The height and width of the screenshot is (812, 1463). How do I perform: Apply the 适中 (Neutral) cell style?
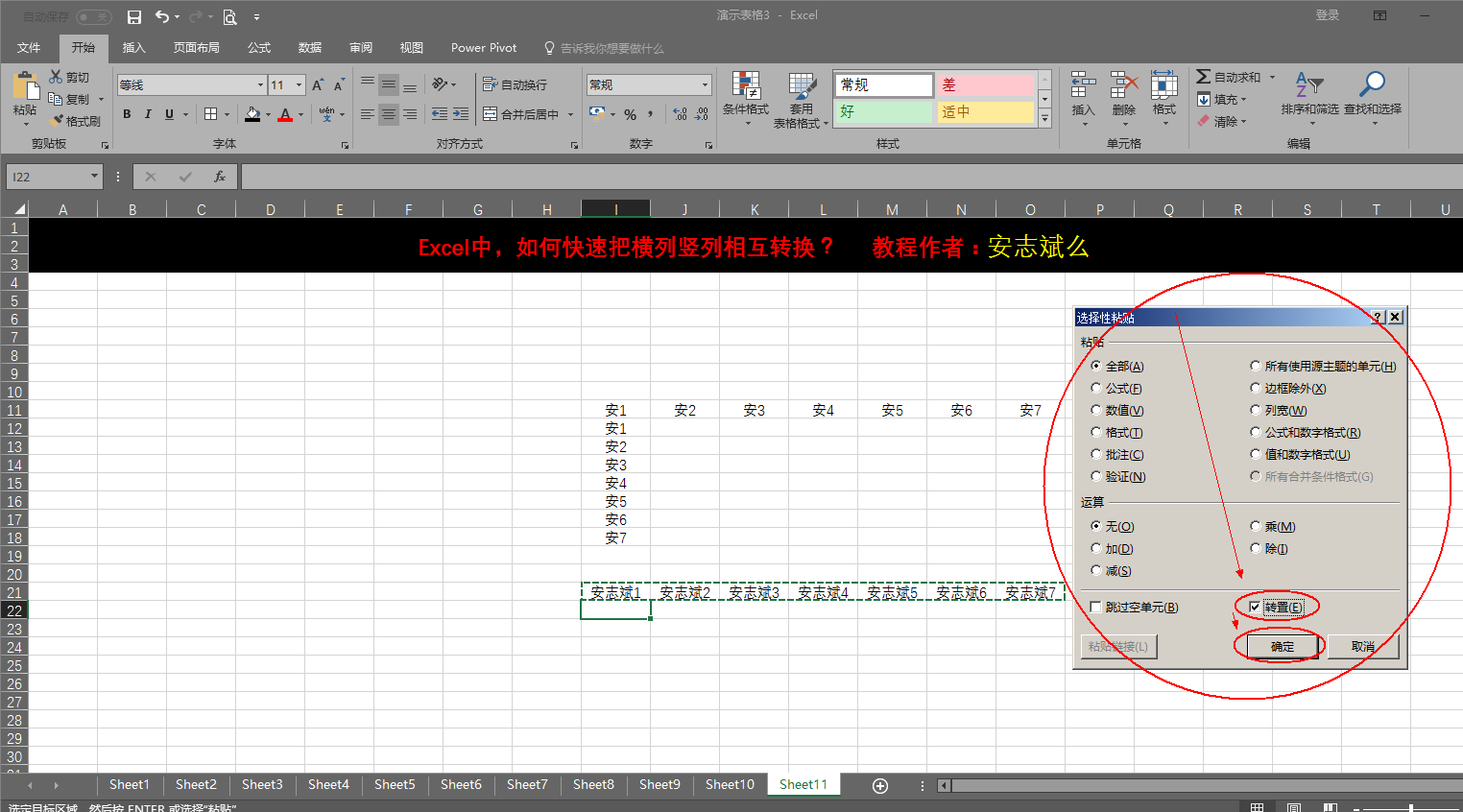coord(986,112)
